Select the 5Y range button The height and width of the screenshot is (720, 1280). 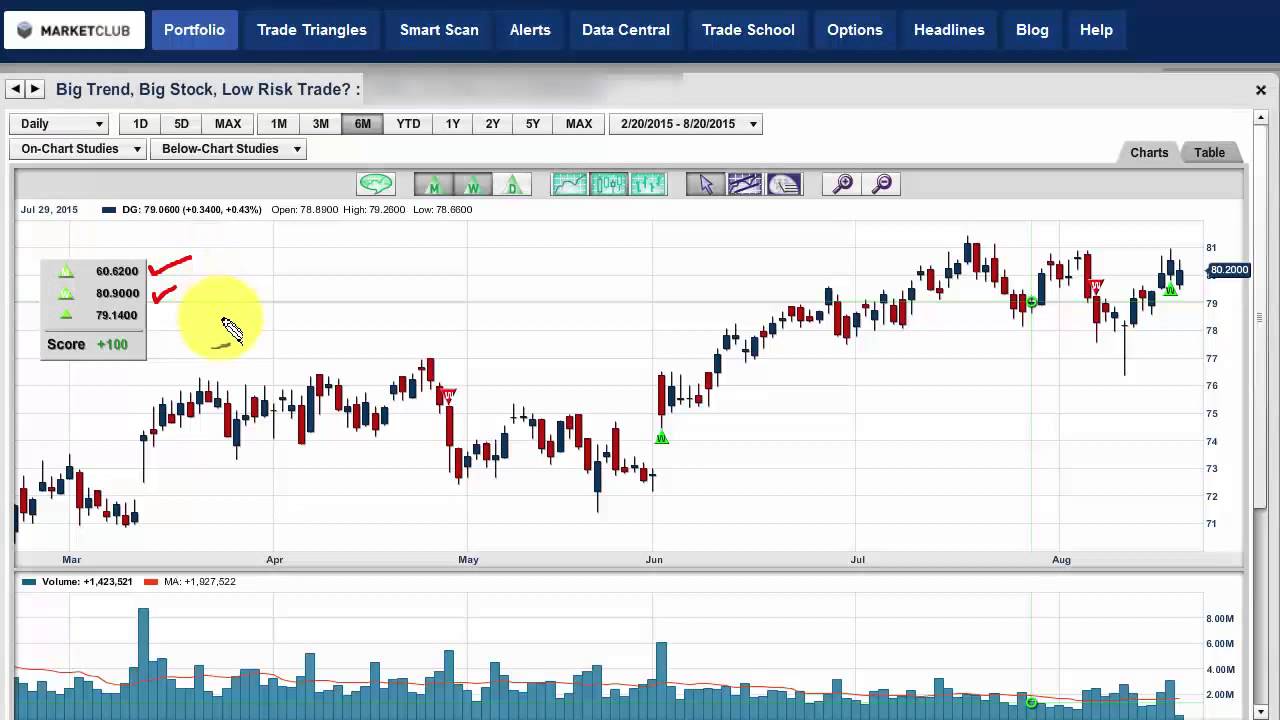533,124
